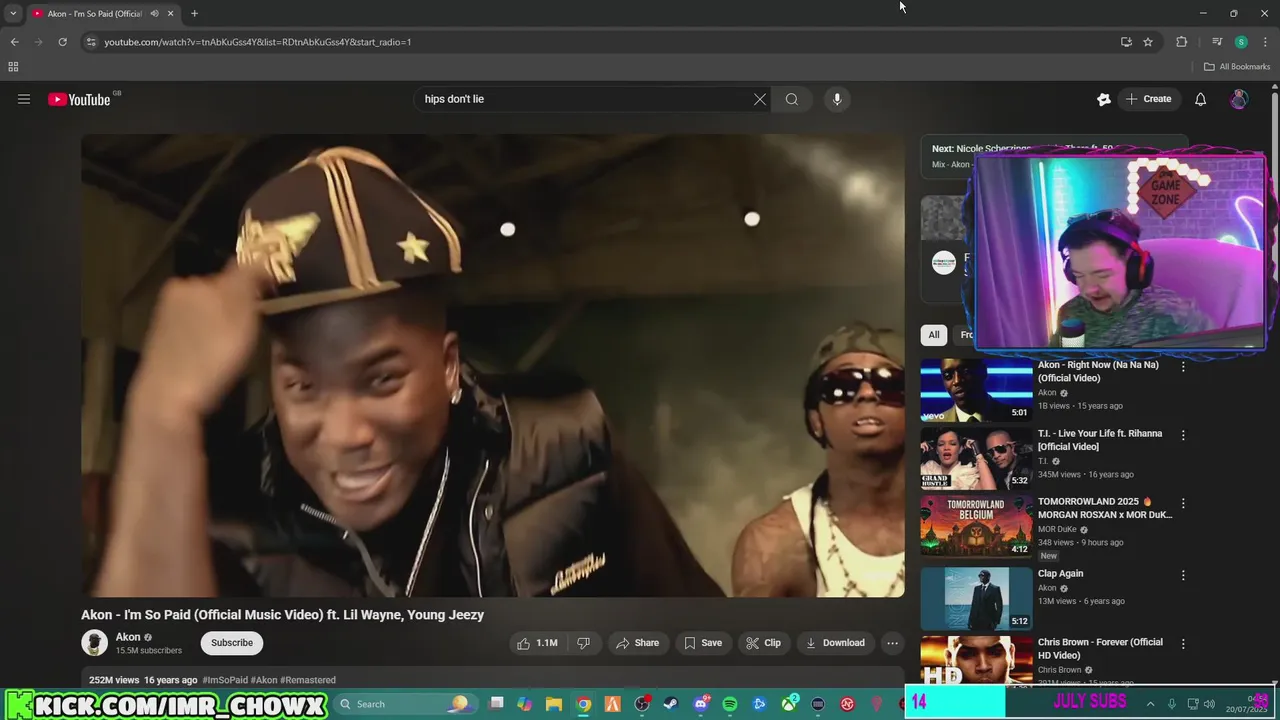Open options for 'T.I. - Live Your Life' suggestion
This screenshot has height=720, width=1280.
click(1183, 435)
